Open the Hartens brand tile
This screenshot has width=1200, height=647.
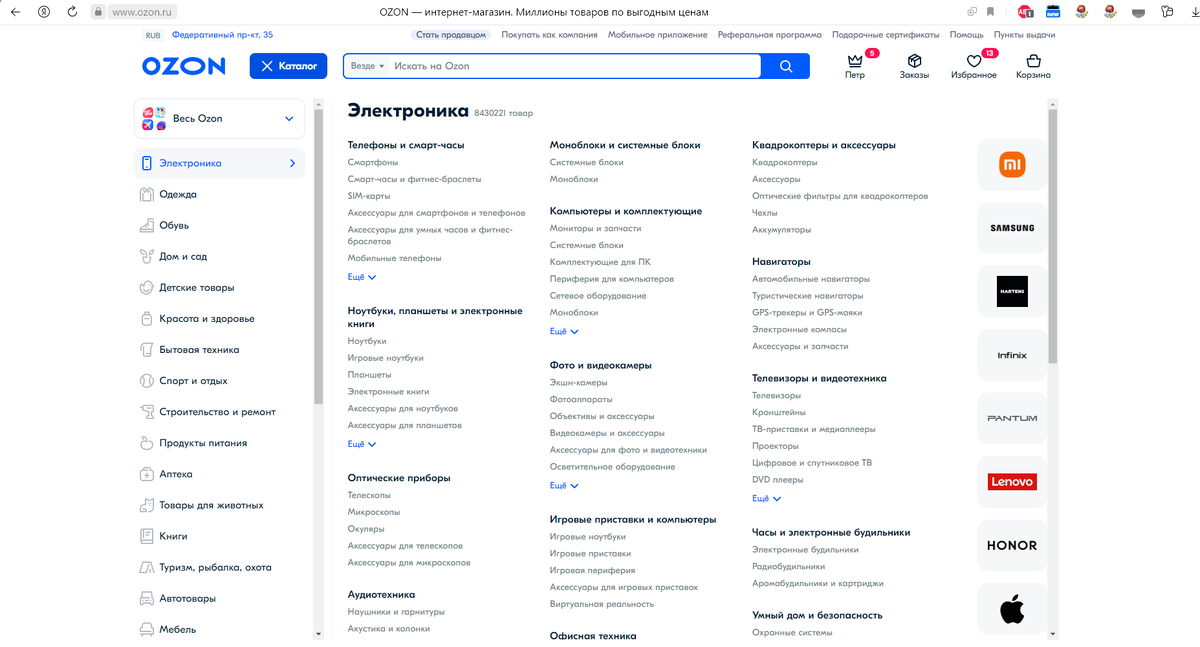(1012, 291)
